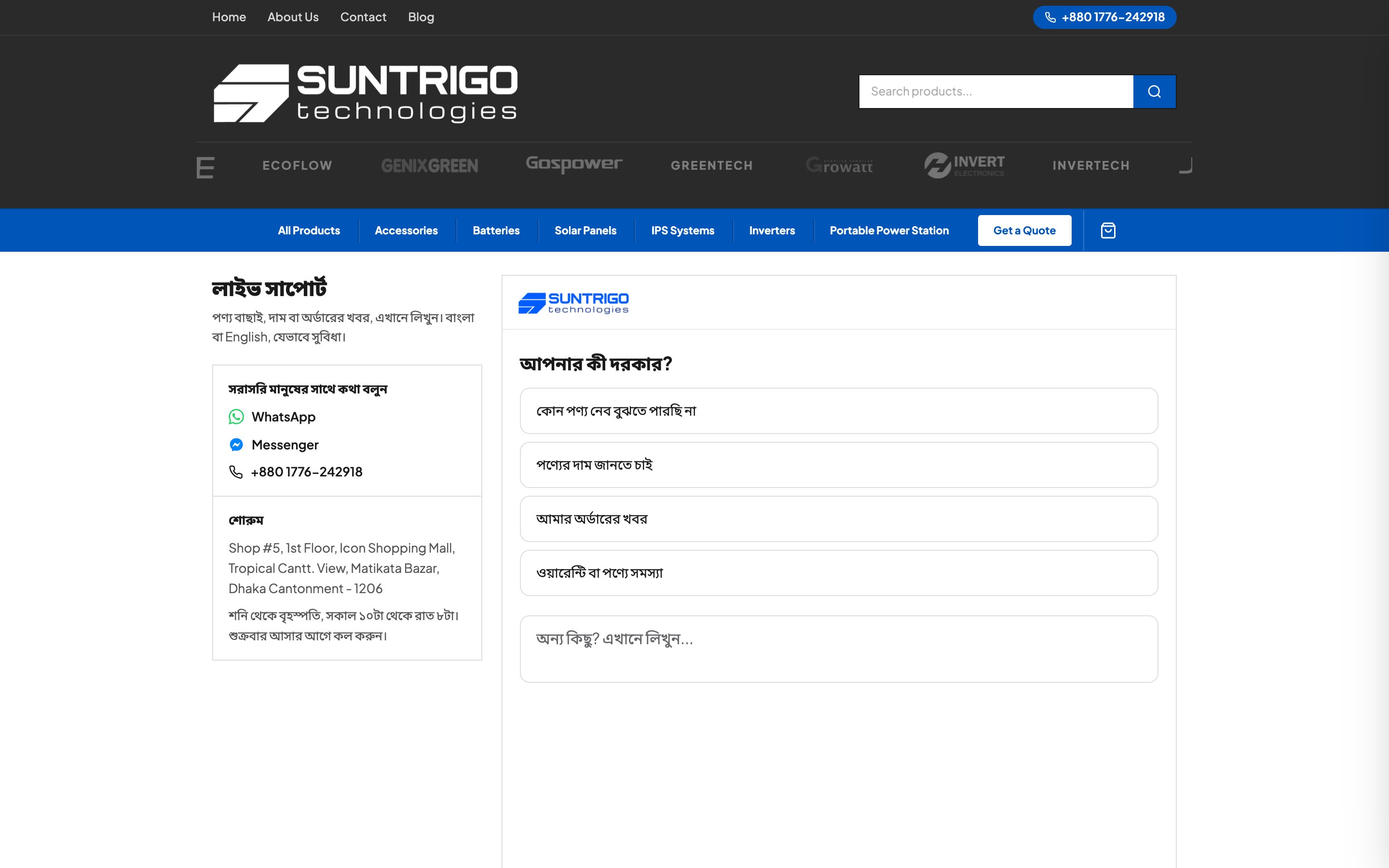Image resolution: width=1389 pixels, height=868 pixels.
Task: Click the Suntrigo Technologies header logo
Action: tap(366, 93)
